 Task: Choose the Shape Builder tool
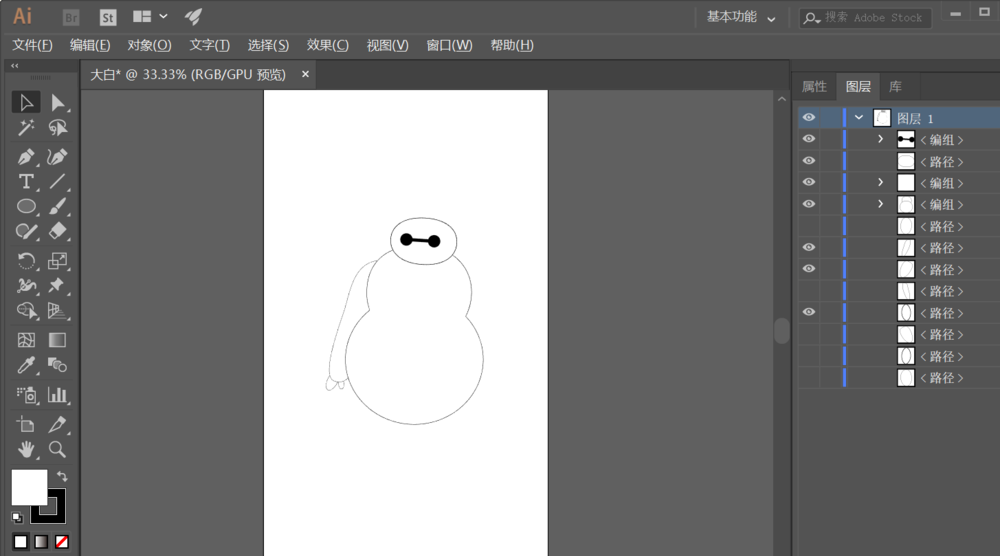coord(26,311)
